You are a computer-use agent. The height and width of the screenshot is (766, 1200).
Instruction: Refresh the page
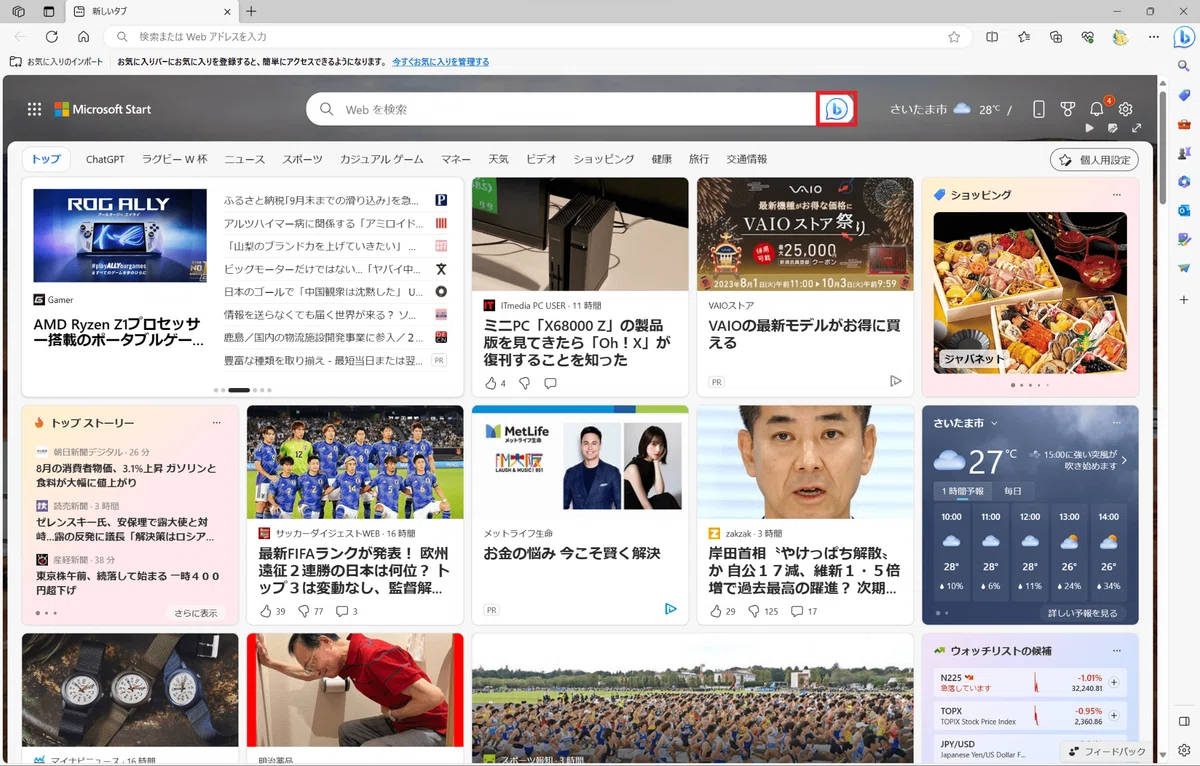click(x=51, y=37)
